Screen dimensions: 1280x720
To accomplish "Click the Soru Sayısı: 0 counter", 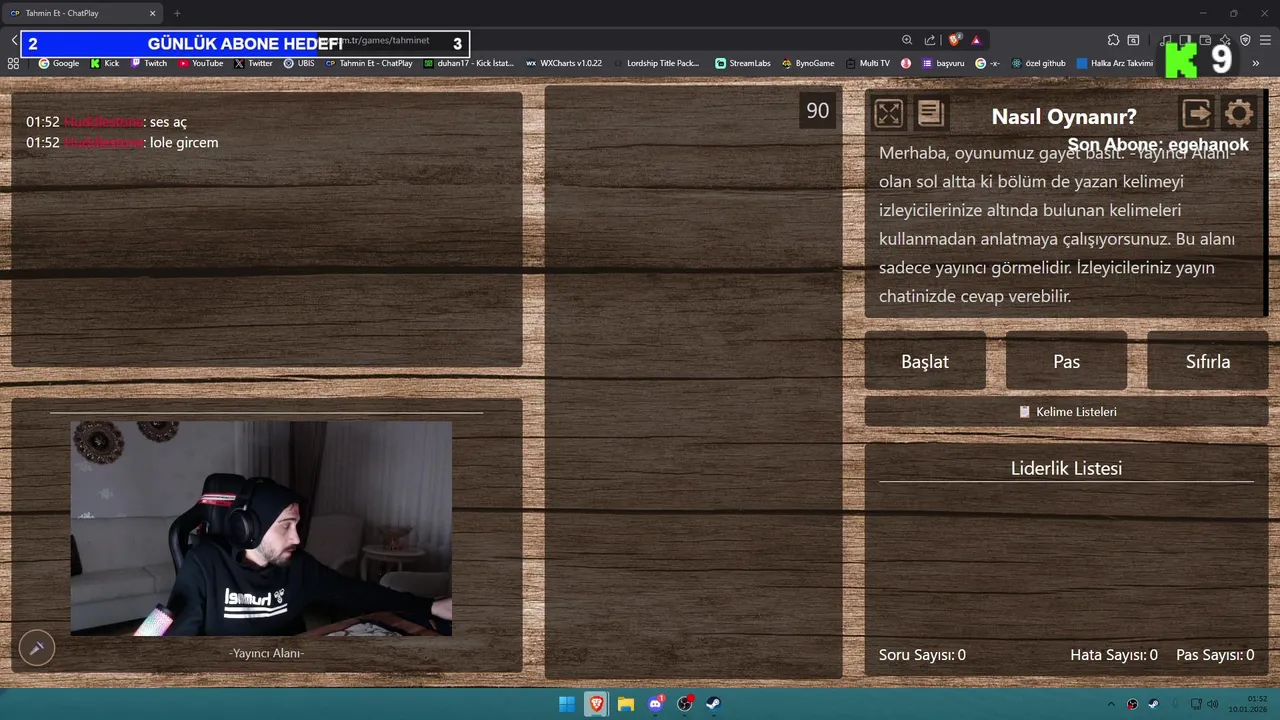I will coord(922,655).
